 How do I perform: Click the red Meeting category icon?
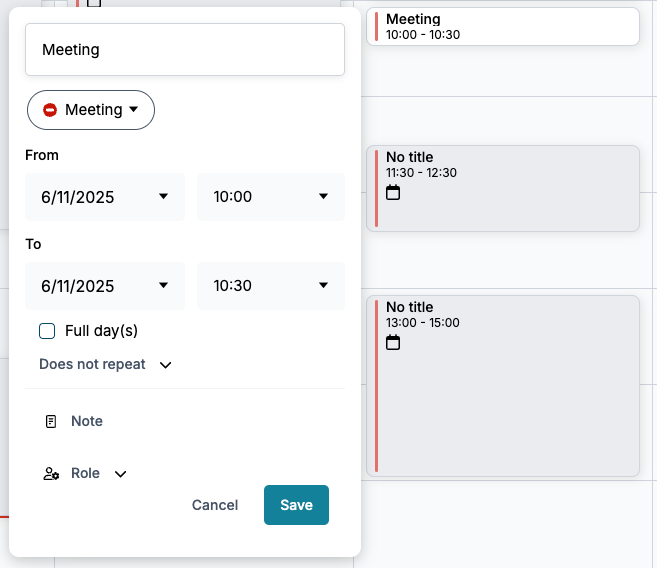pyautogui.click(x=50, y=110)
